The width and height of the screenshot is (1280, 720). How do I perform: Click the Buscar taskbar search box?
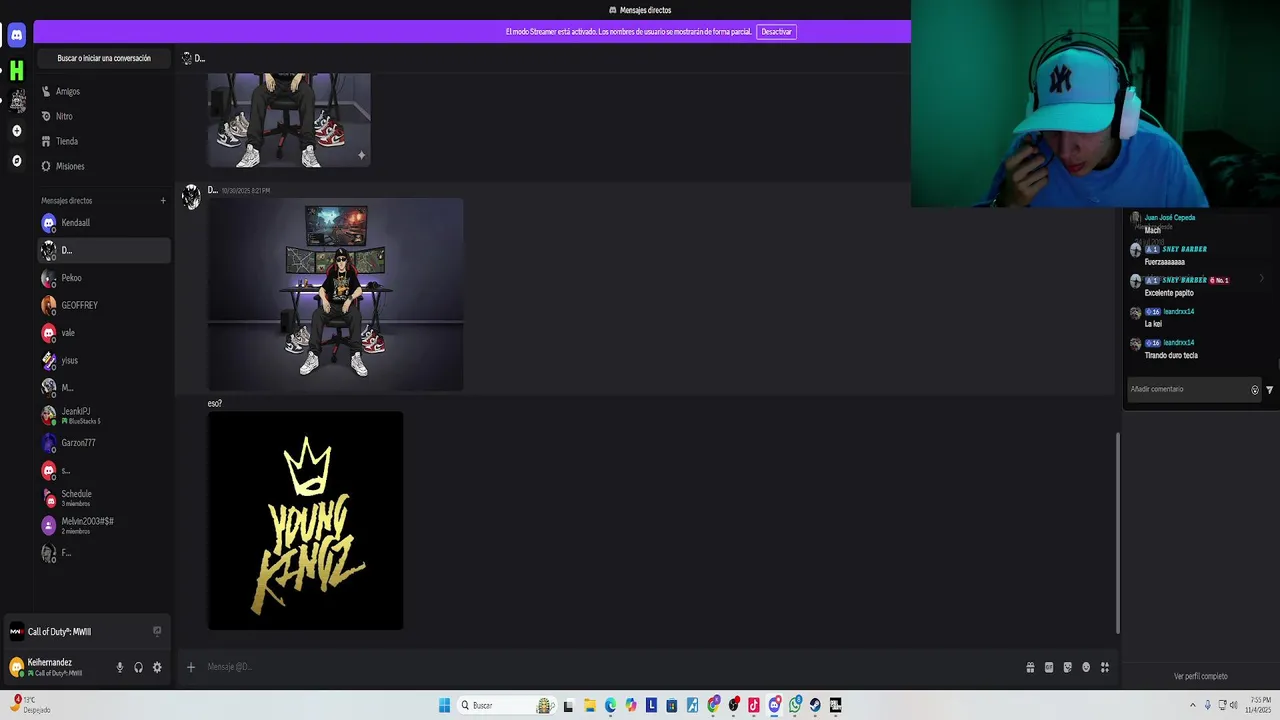(507, 705)
